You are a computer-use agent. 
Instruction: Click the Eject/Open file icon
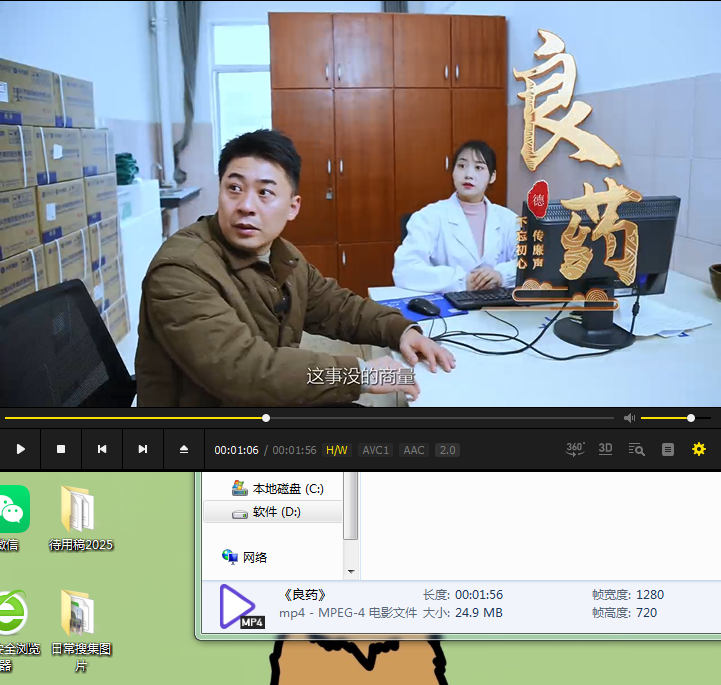click(184, 450)
